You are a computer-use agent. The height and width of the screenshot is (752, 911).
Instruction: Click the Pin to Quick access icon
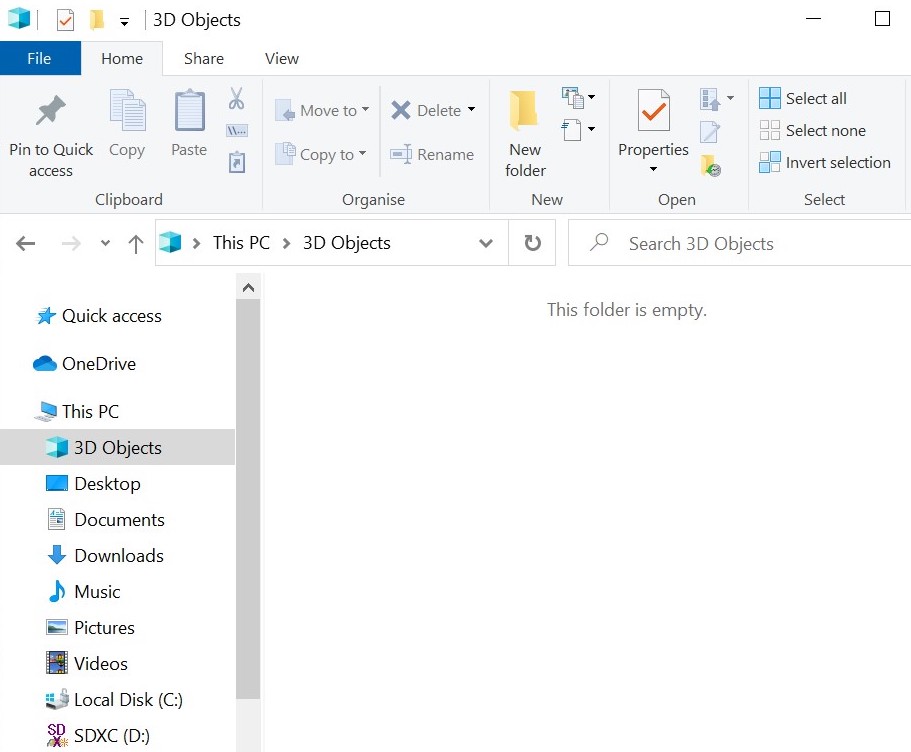(x=51, y=110)
